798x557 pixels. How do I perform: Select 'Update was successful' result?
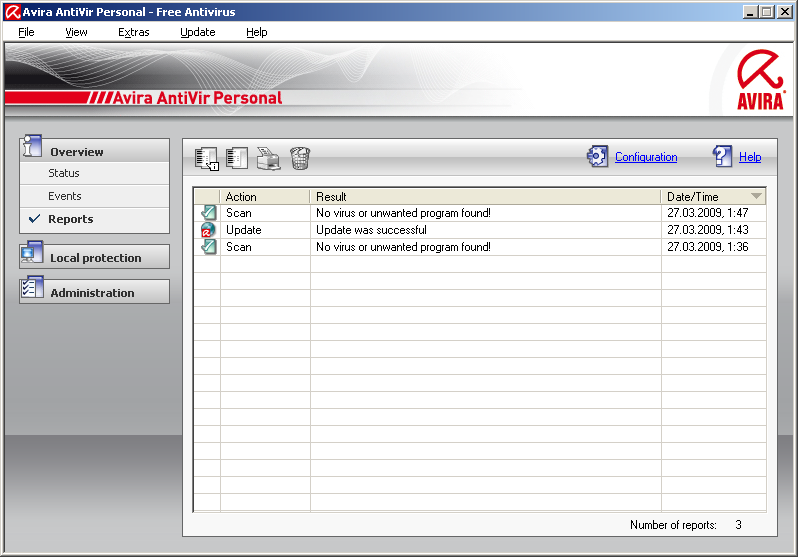pyautogui.click(x=371, y=230)
